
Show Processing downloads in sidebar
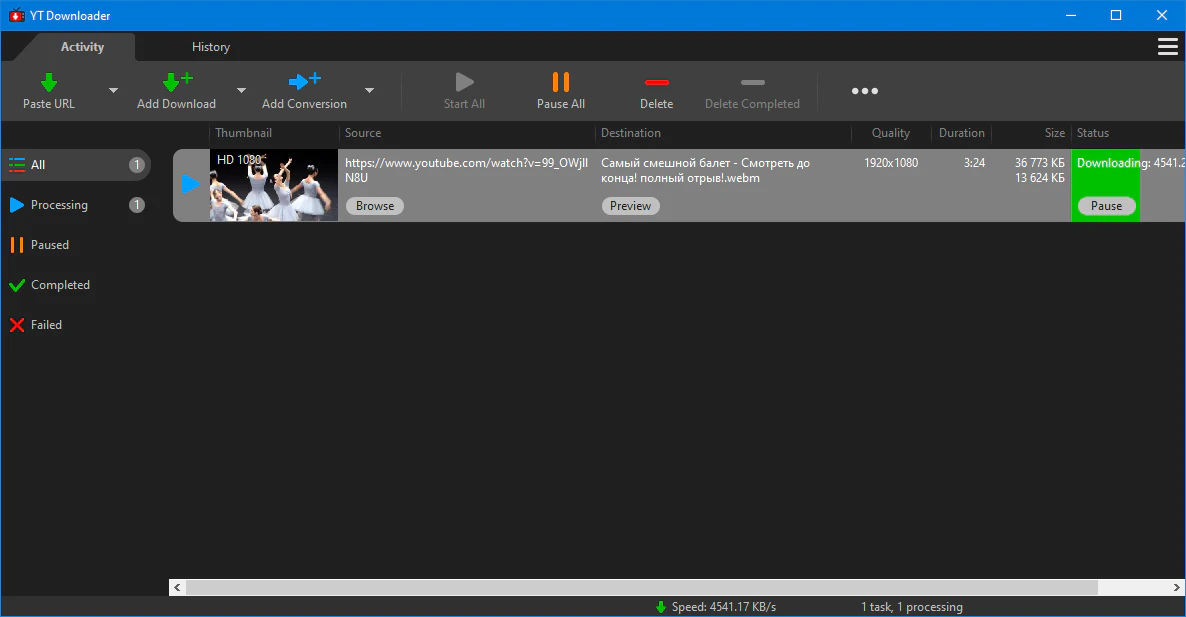[x=59, y=205]
